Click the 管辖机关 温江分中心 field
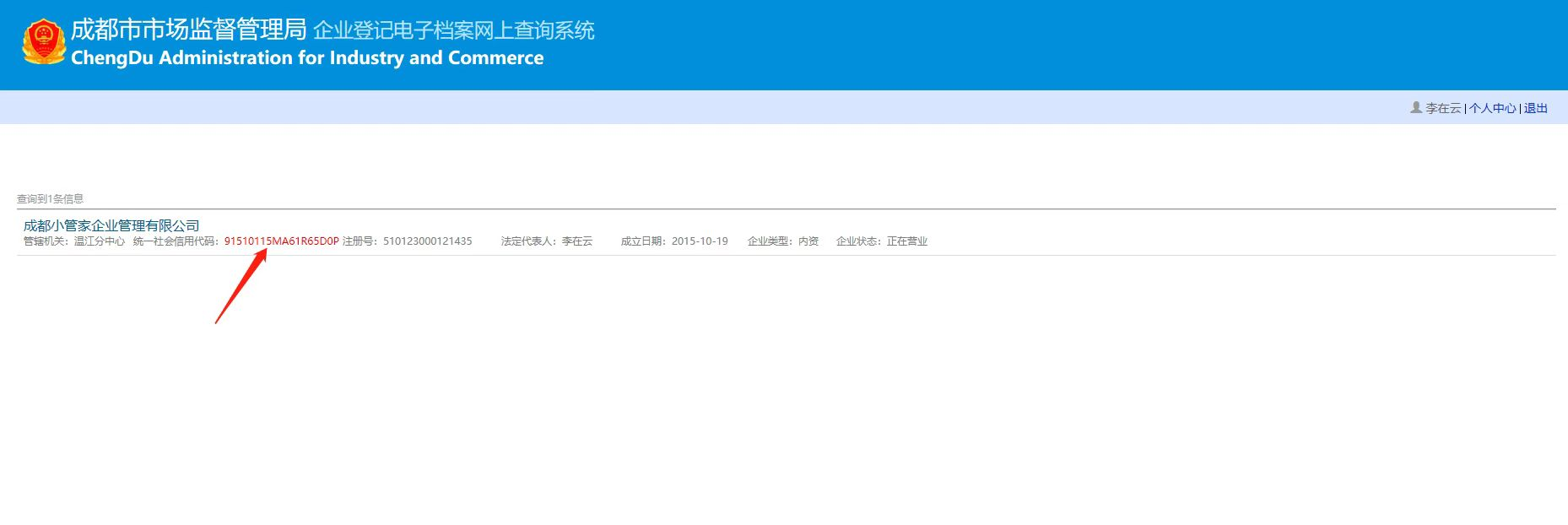Image resolution: width=1568 pixels, height=525 pixels. pyautogui.click(x=74, y=241)
